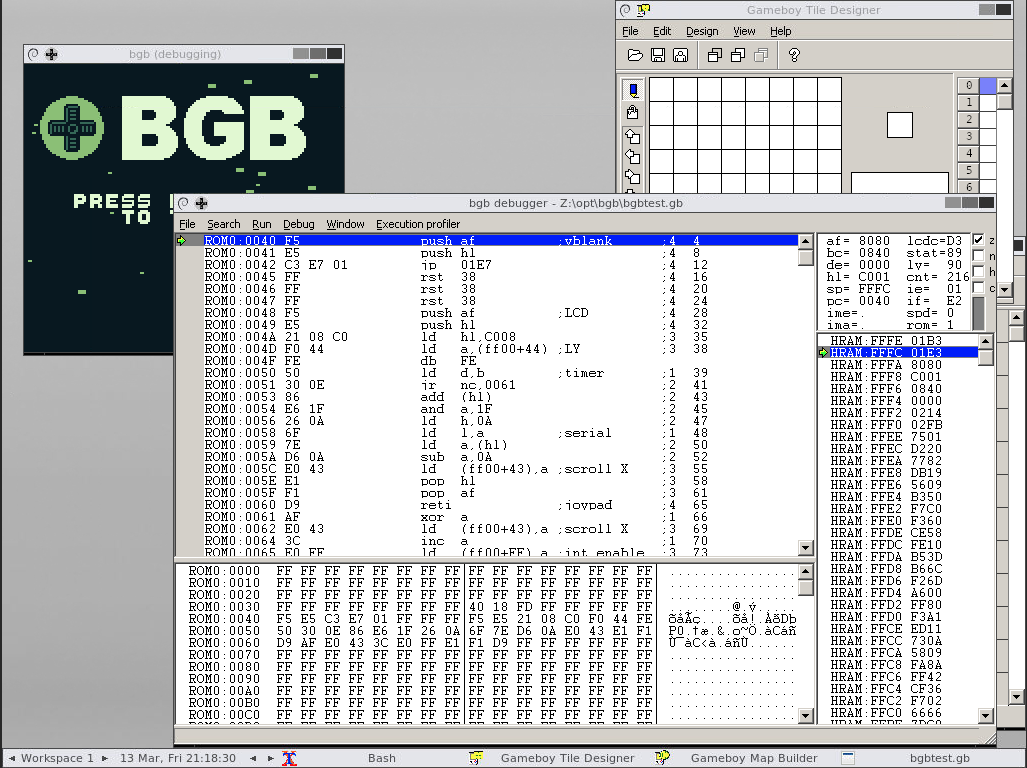Toggle the n flag checkbox

point(978,255)
